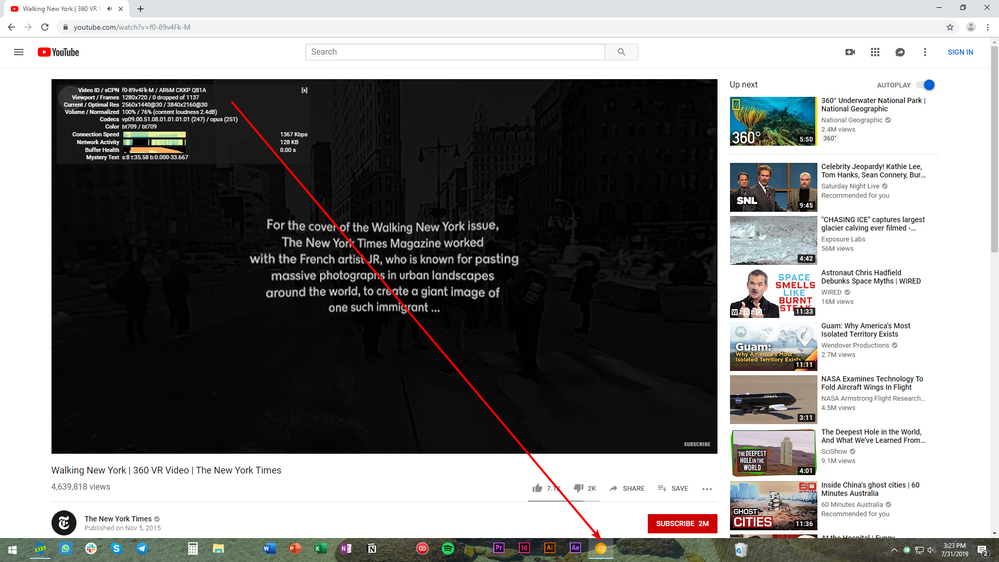Open InDesign from the taskbar

[x=524, y=549]
